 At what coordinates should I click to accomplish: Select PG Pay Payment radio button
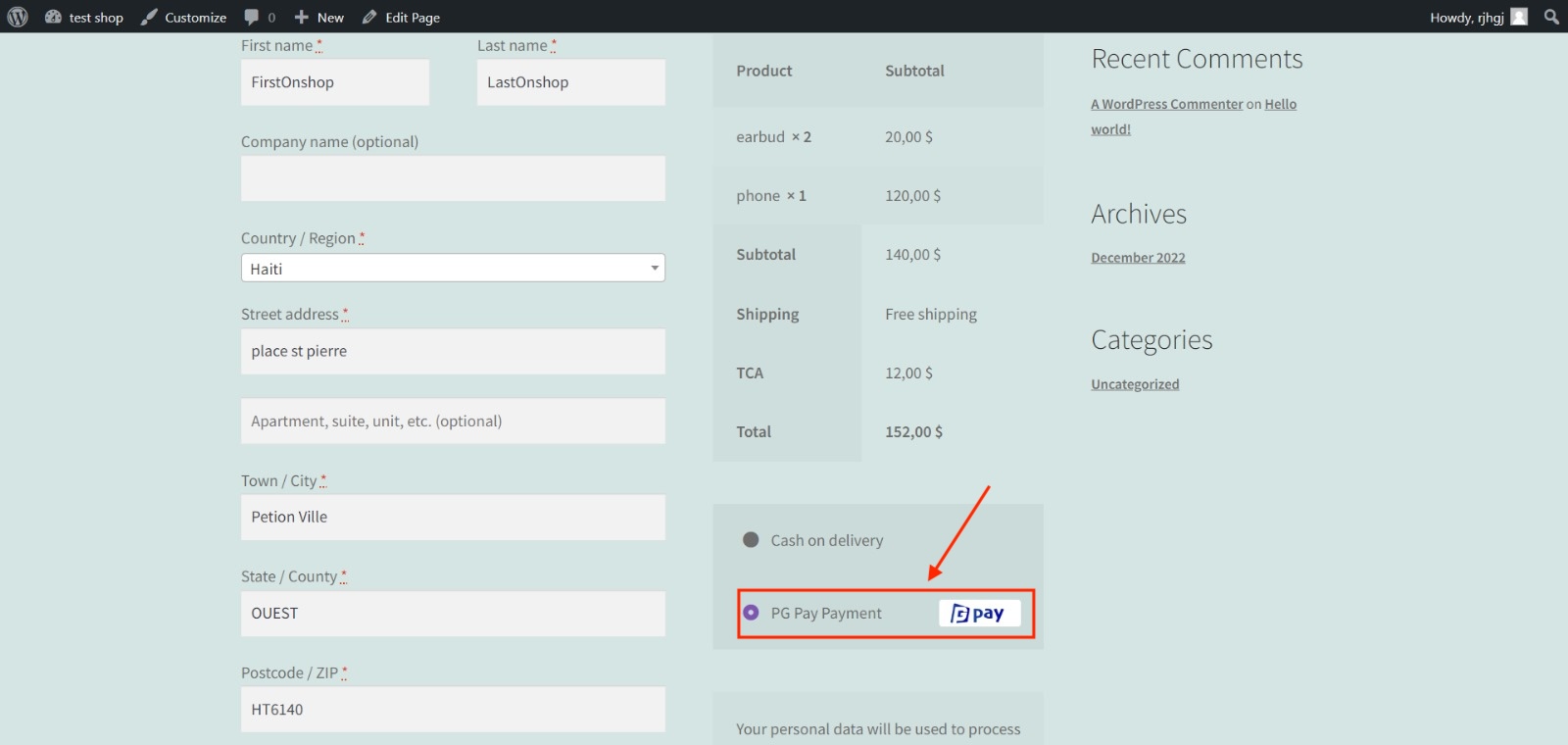751,613
